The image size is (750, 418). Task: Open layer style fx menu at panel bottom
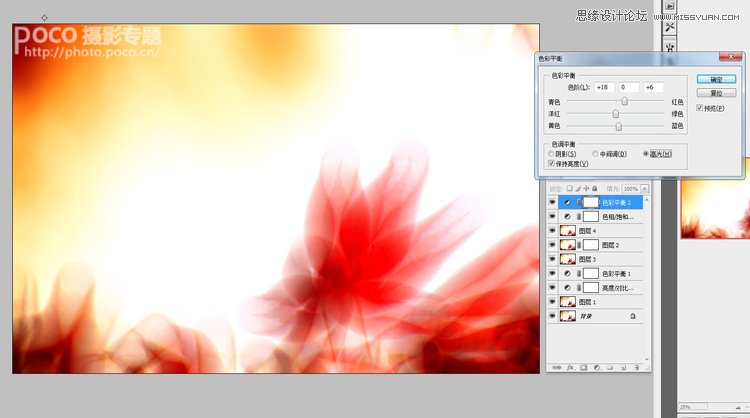pyautogui.click(x=569, y=367)
